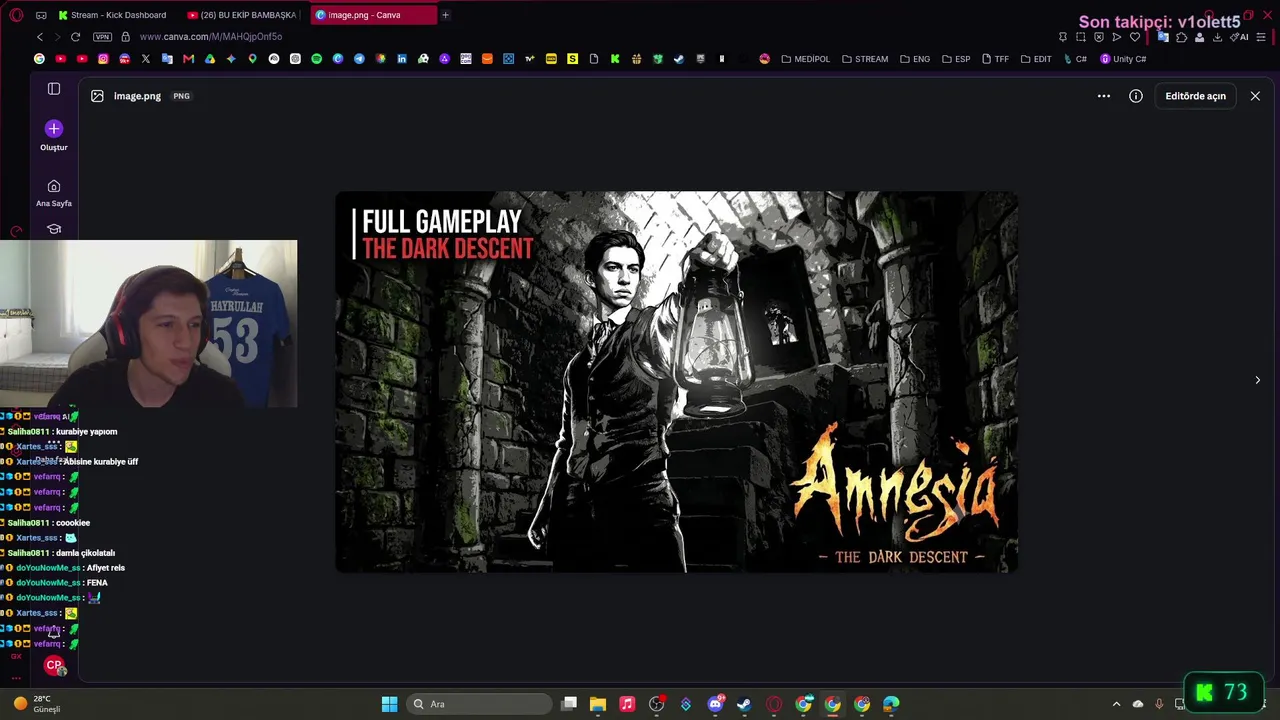This screenshot has width=1280, height=720.
Task: Toggle the VPN badge in address bar
Action: coord(102,37)
